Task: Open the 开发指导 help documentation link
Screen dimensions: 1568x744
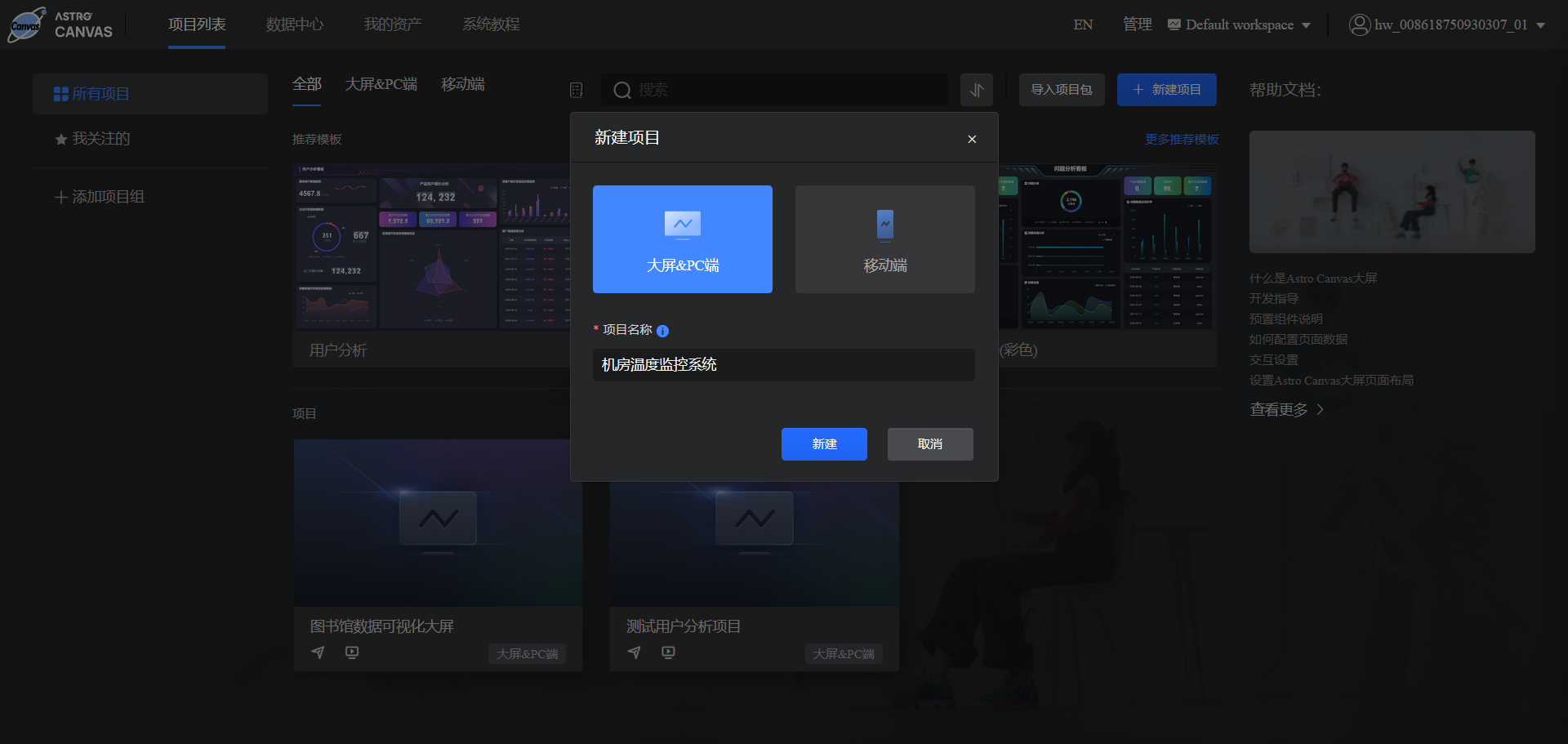Action: [1274, 298]
